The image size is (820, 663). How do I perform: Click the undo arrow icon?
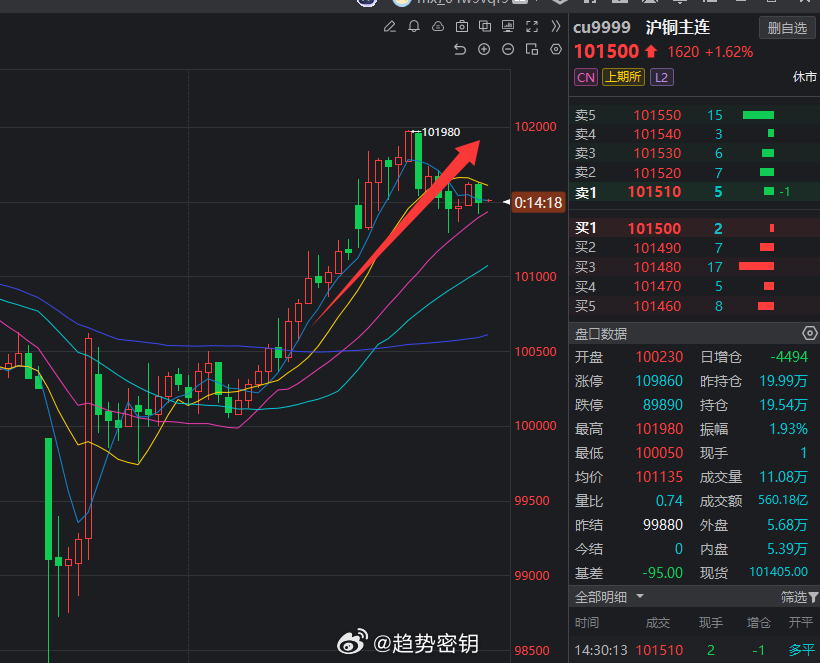pyautogui.click(x=460, y=49)
